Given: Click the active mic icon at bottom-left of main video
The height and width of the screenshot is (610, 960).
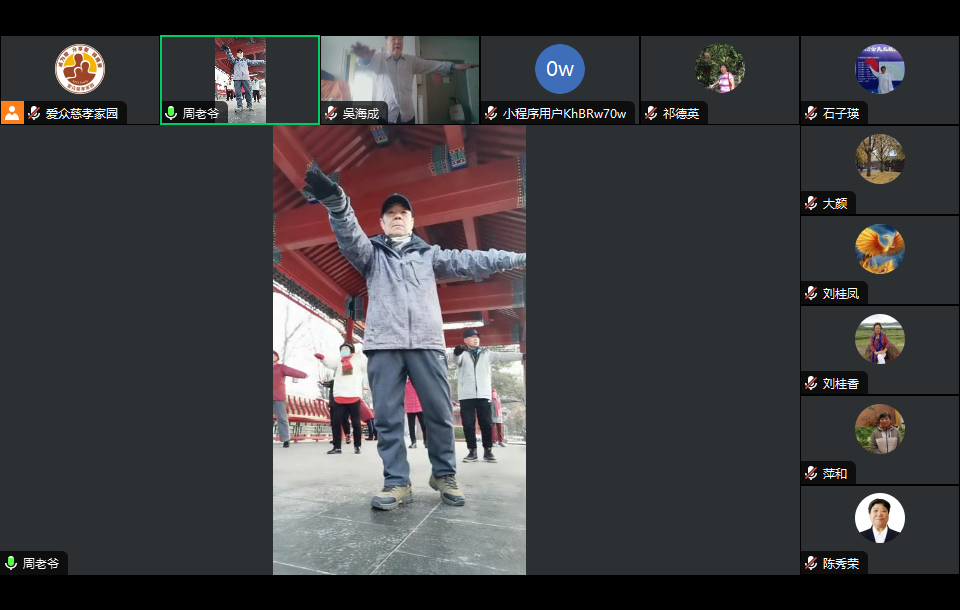Looking at the screenshot, I should [11, 564].
